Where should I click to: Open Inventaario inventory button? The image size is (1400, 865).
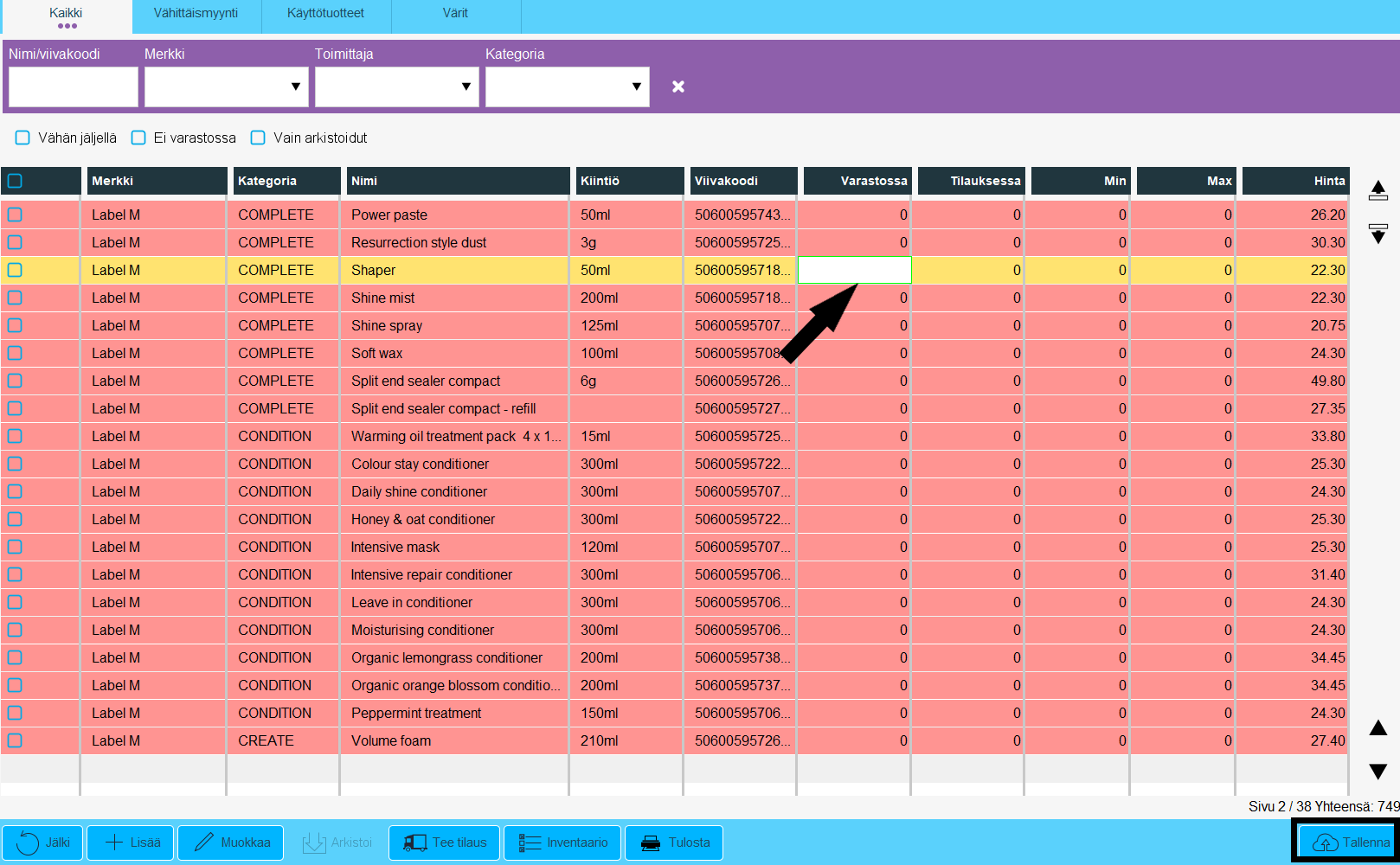coord(562,843)
